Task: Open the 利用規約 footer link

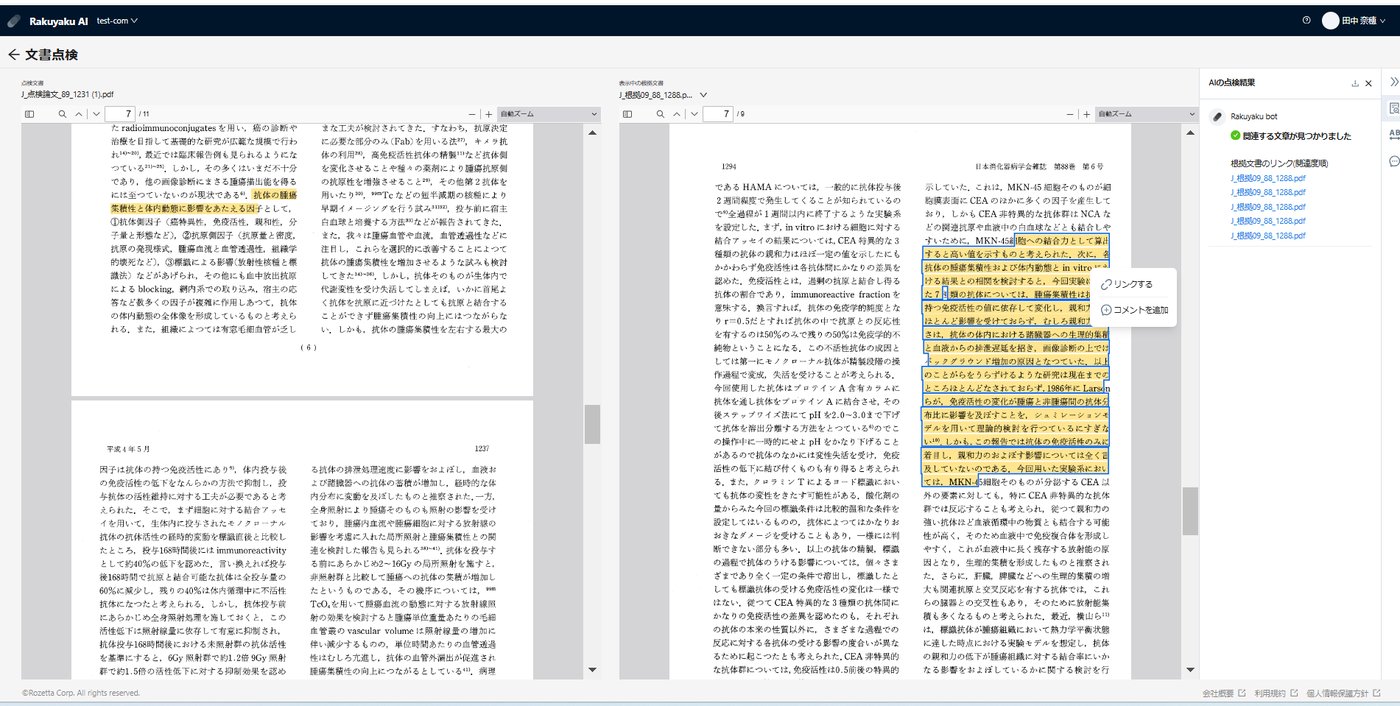Action: tap(1277, 693)
